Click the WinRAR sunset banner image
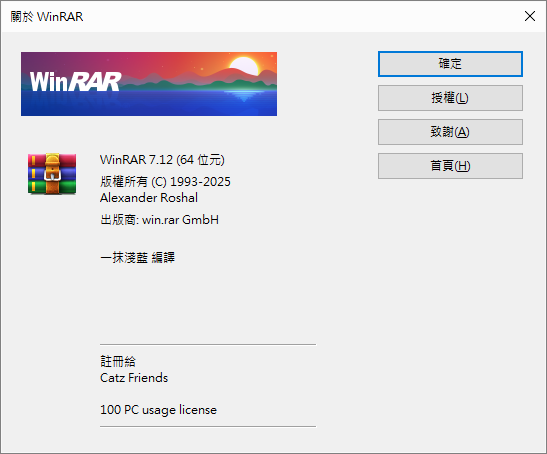547x454 pixels. coord(149,84)
